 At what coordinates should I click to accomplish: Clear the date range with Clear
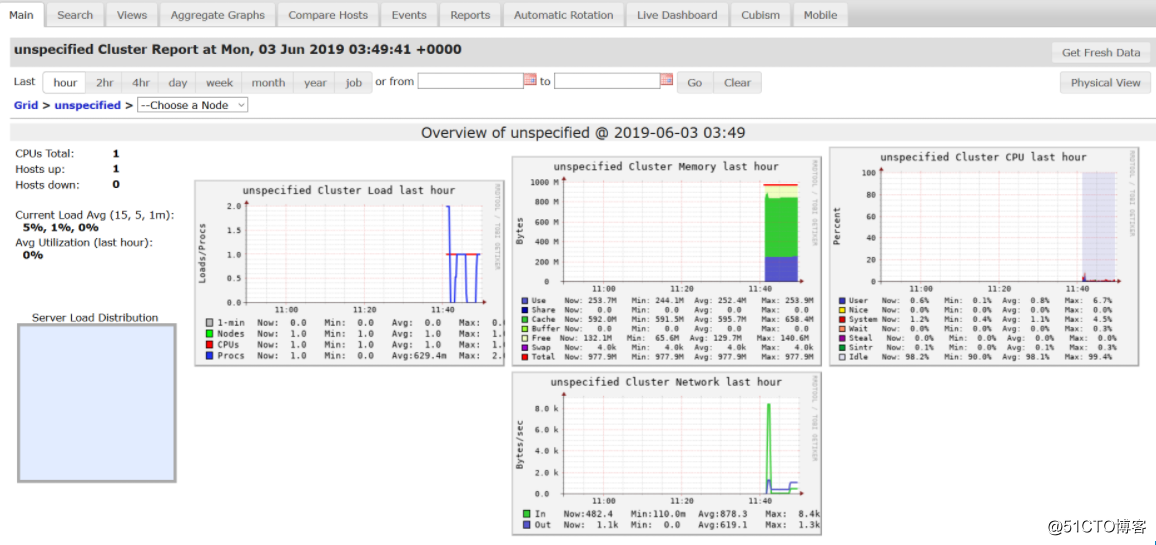pos(737,83)
